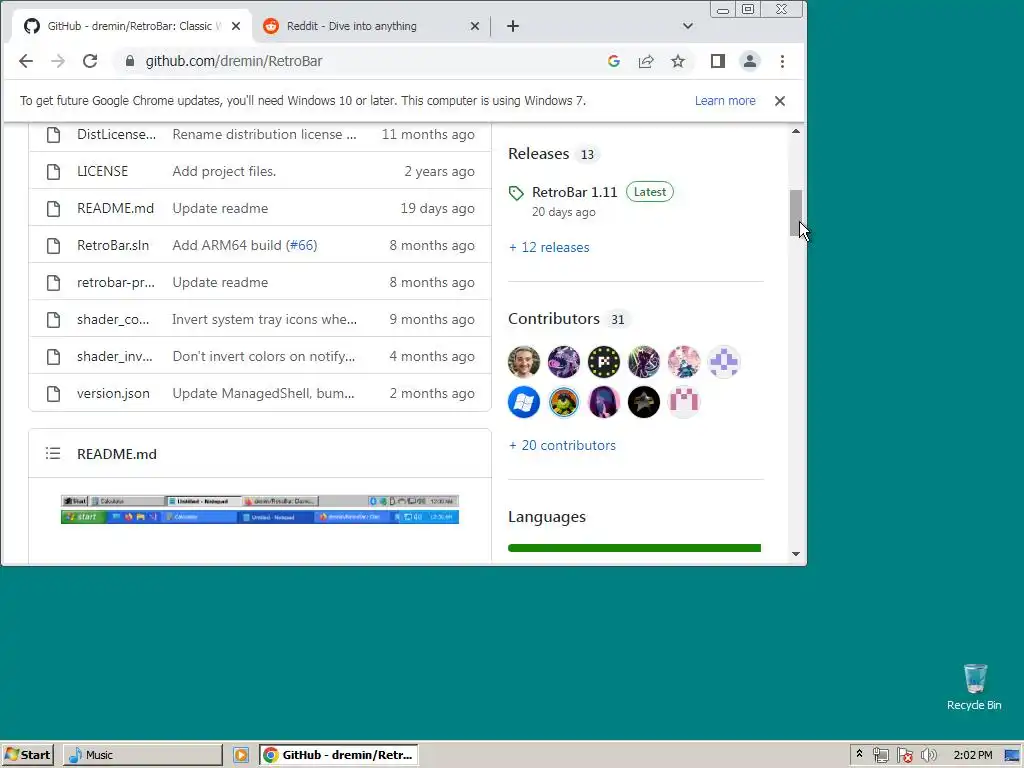Screen dimensions: 1024x768
Task: Click the padlock site info icon
Action: pos(130,61)
